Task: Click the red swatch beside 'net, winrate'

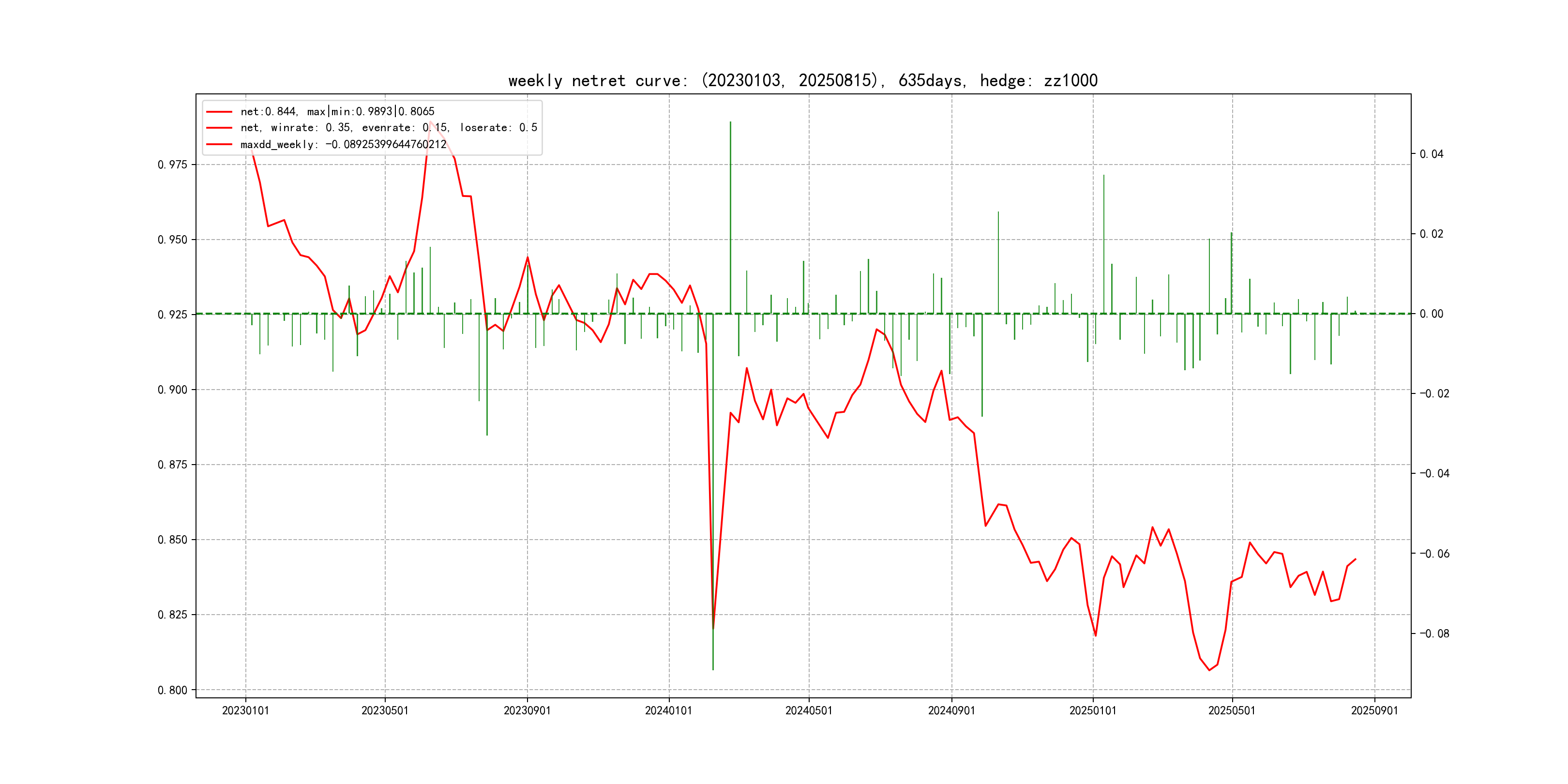Action: 219,128
